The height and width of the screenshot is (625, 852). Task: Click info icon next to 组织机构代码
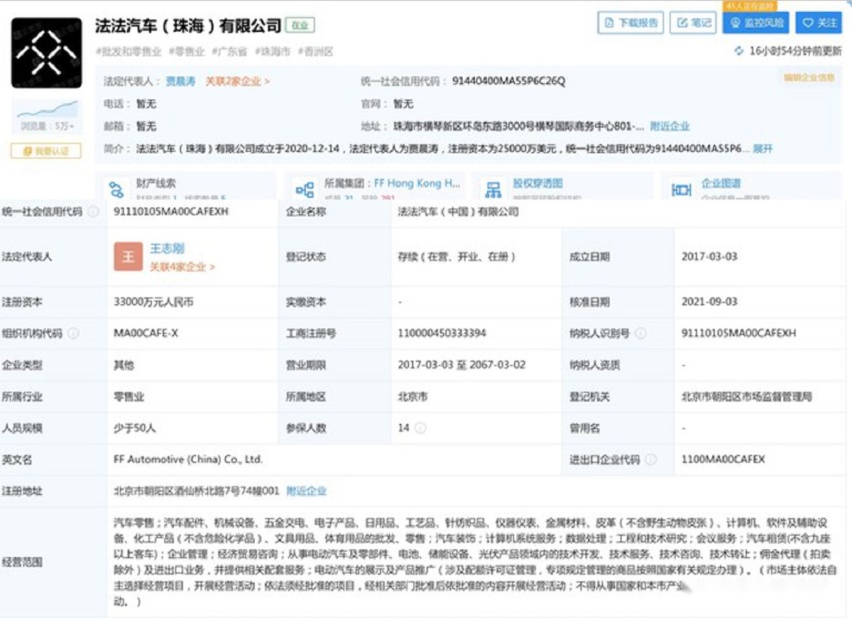click(74, 333)
